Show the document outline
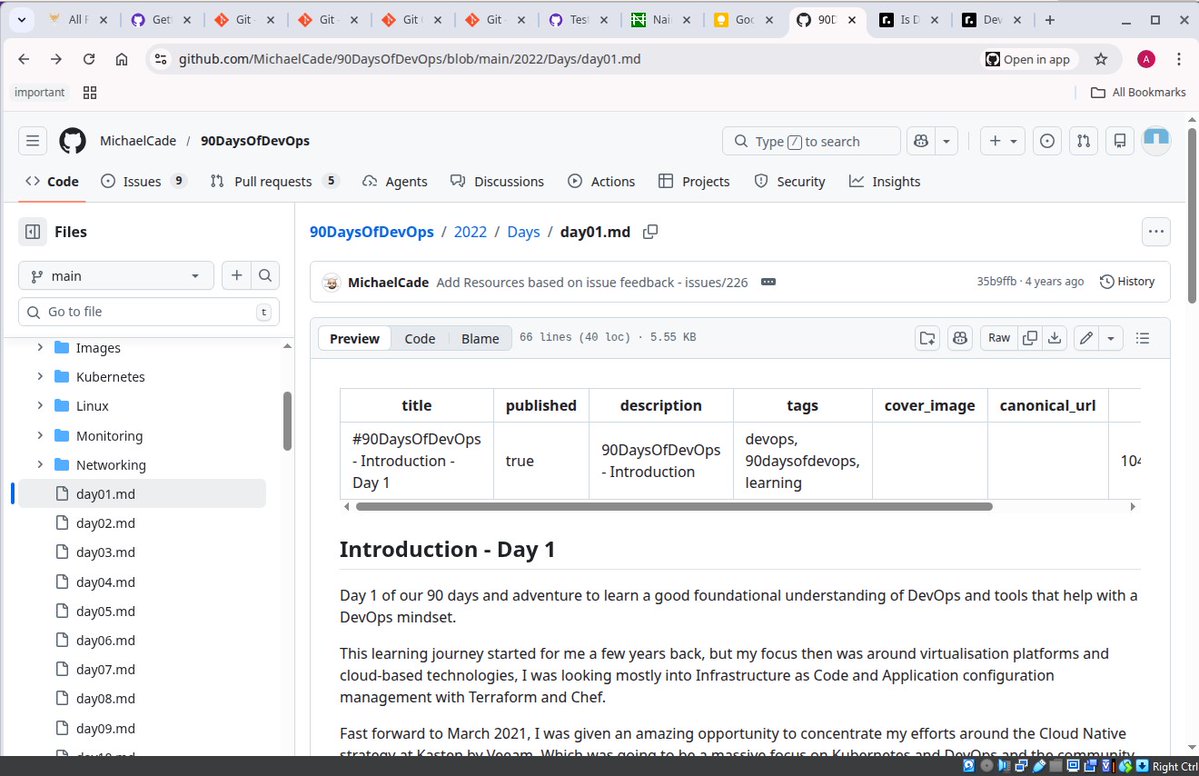This screenshot has height=776, width=1199. [x=1142, y=338]
